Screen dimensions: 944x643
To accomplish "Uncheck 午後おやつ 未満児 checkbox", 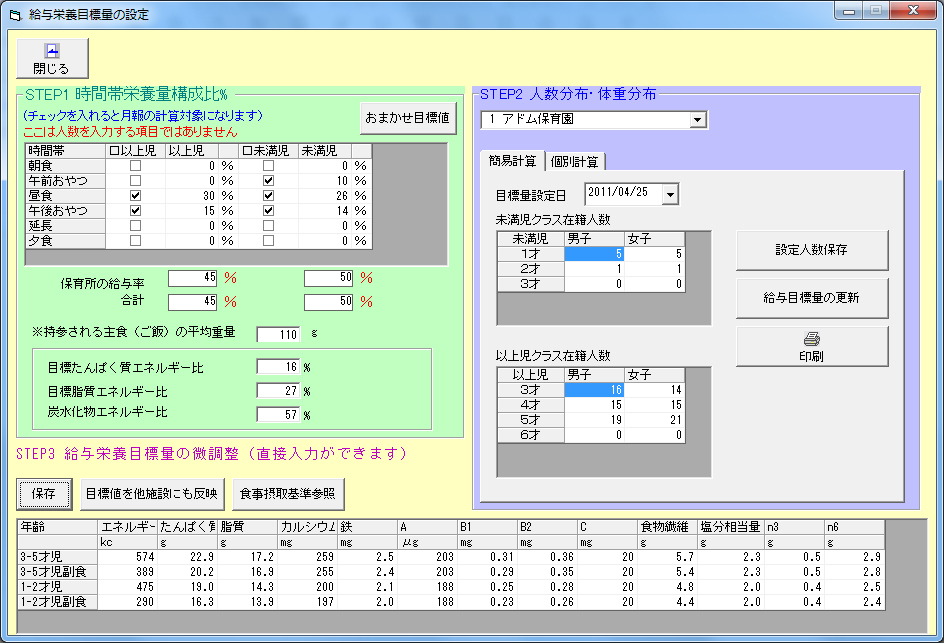I will [x=269, y=211].
